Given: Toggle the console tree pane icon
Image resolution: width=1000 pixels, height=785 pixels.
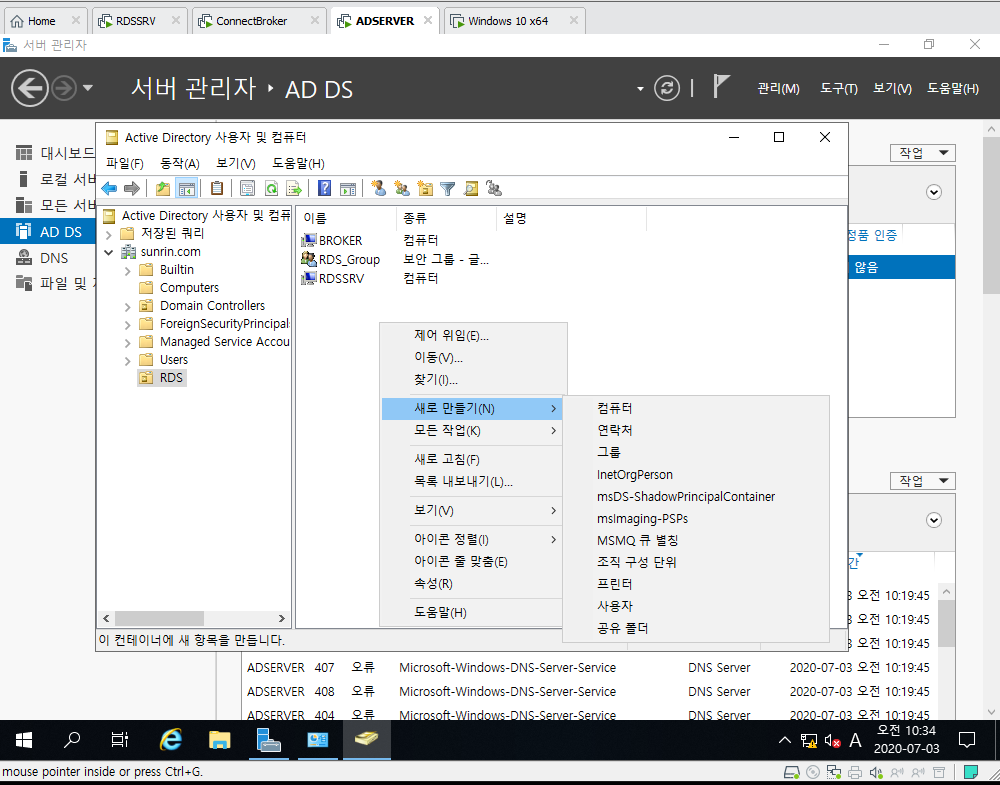Looking at the screenshot, I should (x=186, y=189).
